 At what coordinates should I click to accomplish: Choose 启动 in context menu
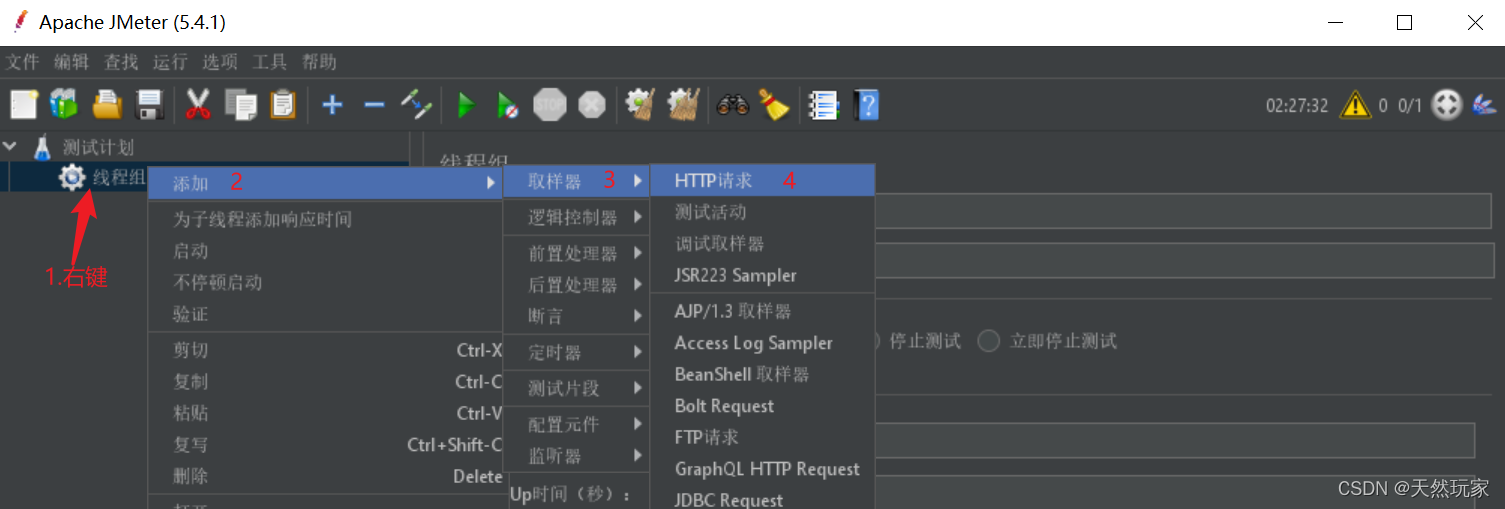325,251
